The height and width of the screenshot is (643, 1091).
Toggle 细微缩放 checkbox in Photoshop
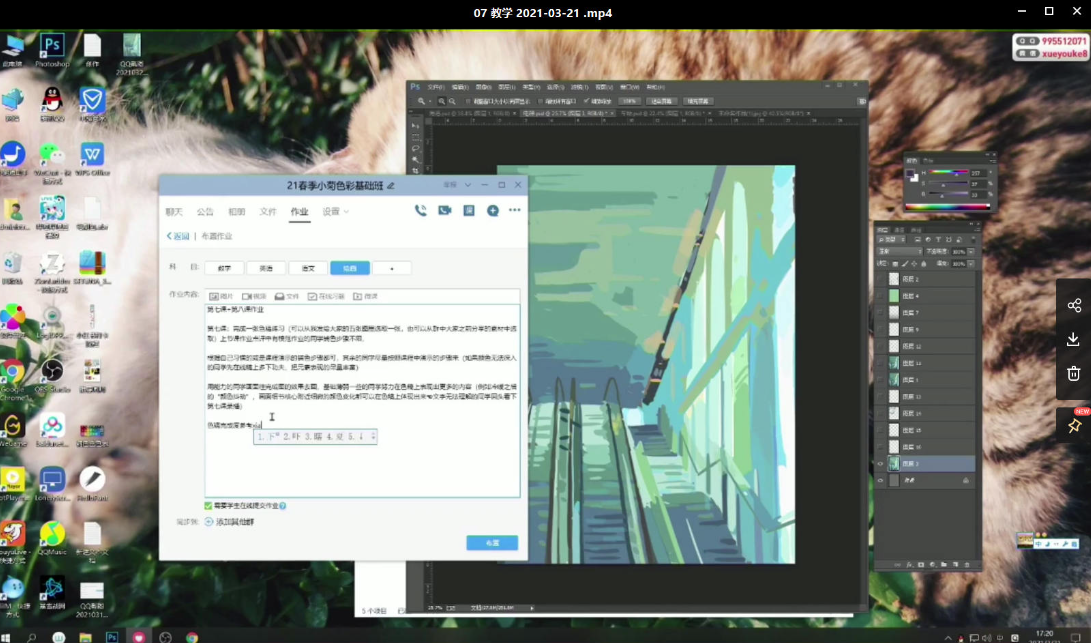click(x=587, y=102)
